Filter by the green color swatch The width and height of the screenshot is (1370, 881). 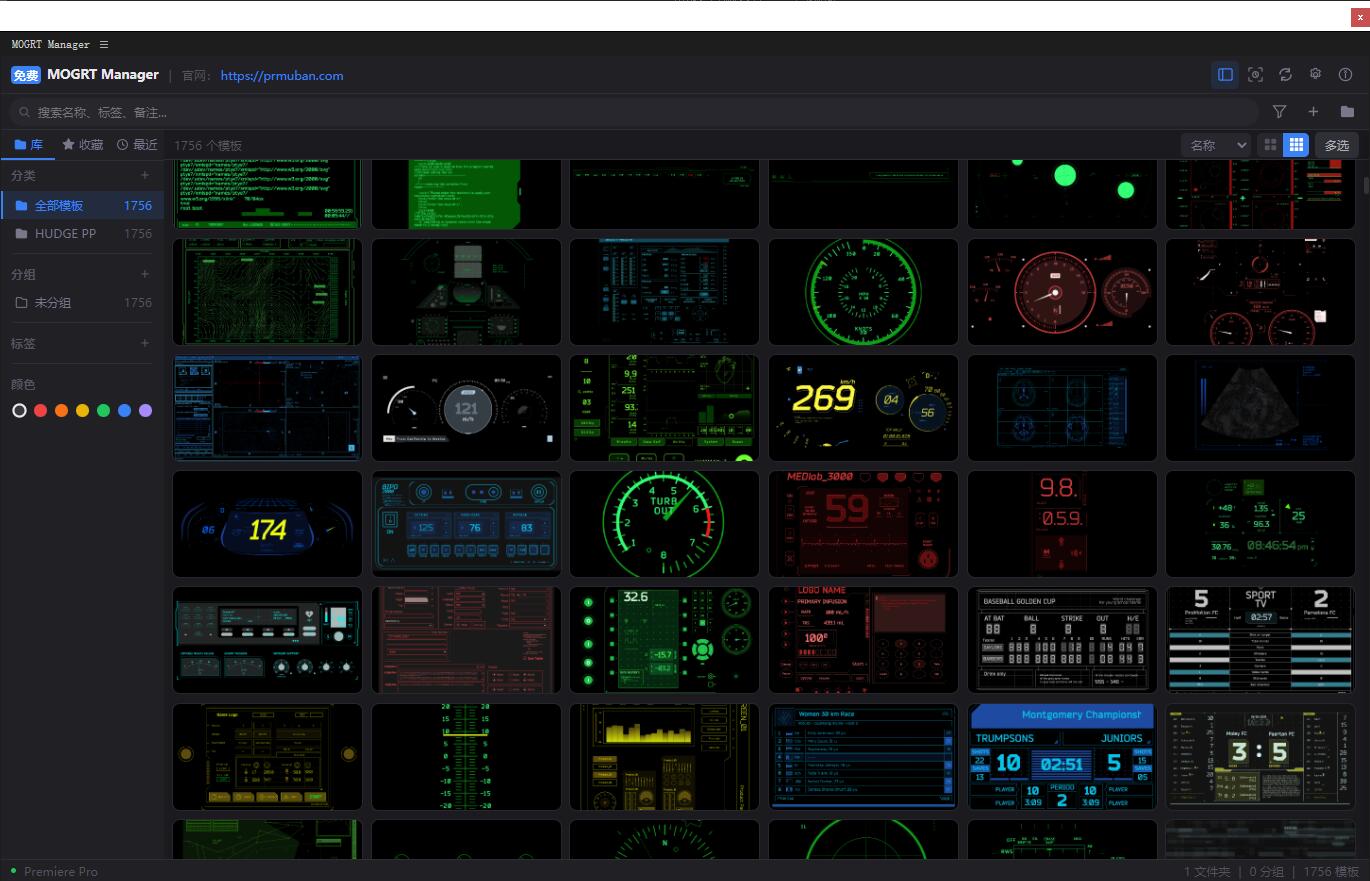tap(103, 410)
